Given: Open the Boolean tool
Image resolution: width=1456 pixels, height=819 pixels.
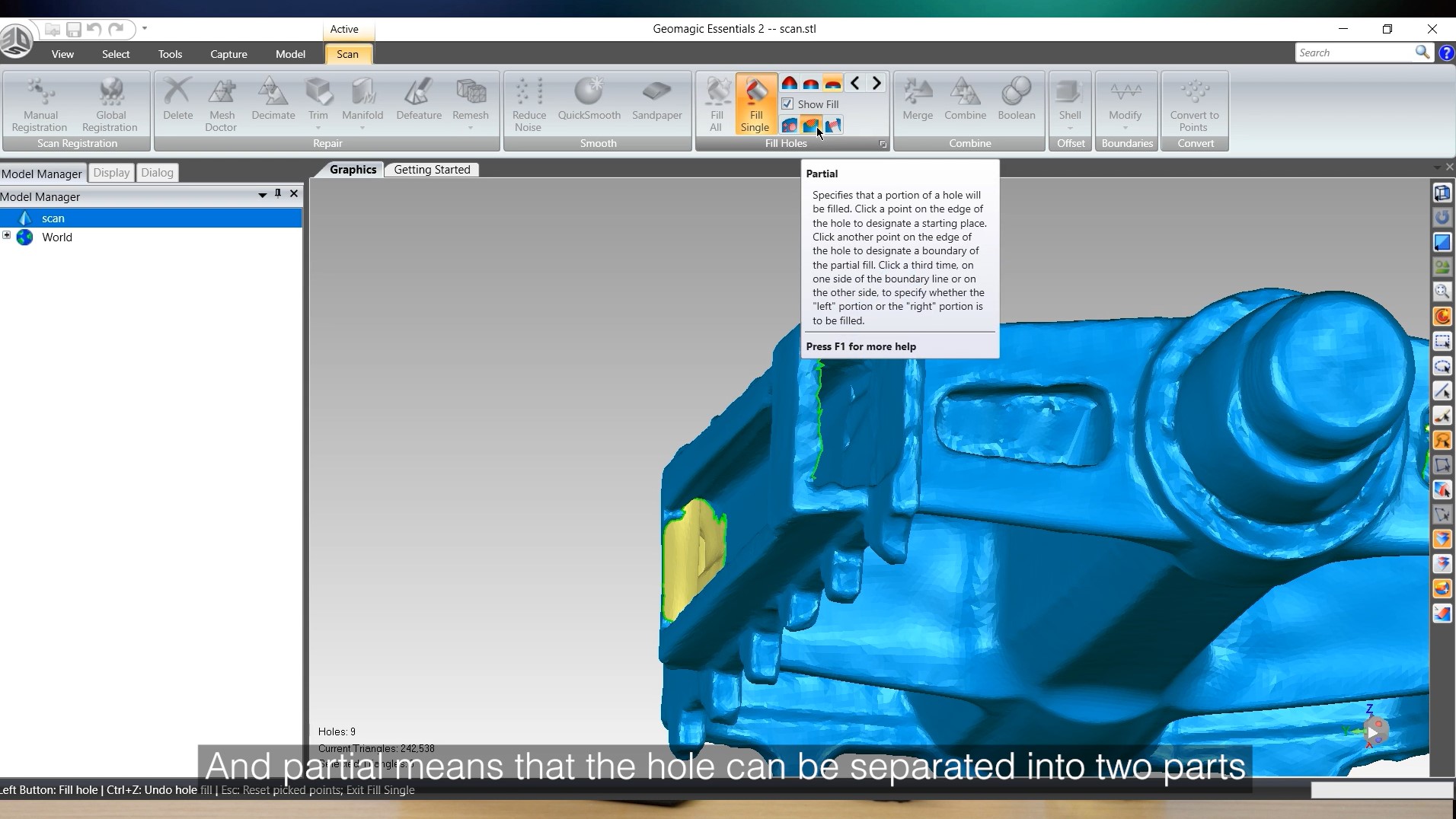Looking at the screenshot, I should pos(1016,97).
